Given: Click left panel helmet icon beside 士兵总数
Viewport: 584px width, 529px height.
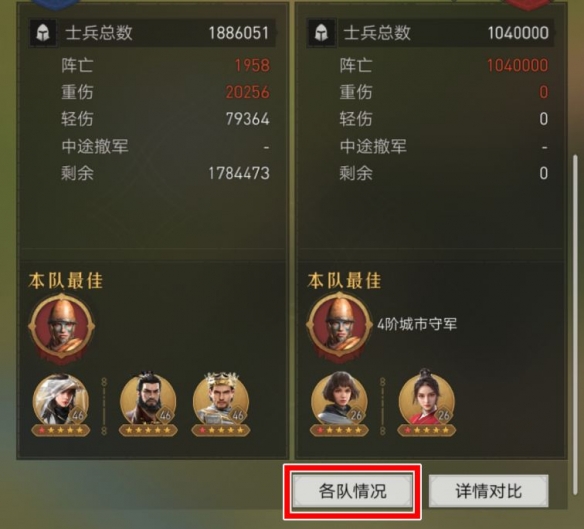Looking at the screenshot, I should [x=42, y=33].
